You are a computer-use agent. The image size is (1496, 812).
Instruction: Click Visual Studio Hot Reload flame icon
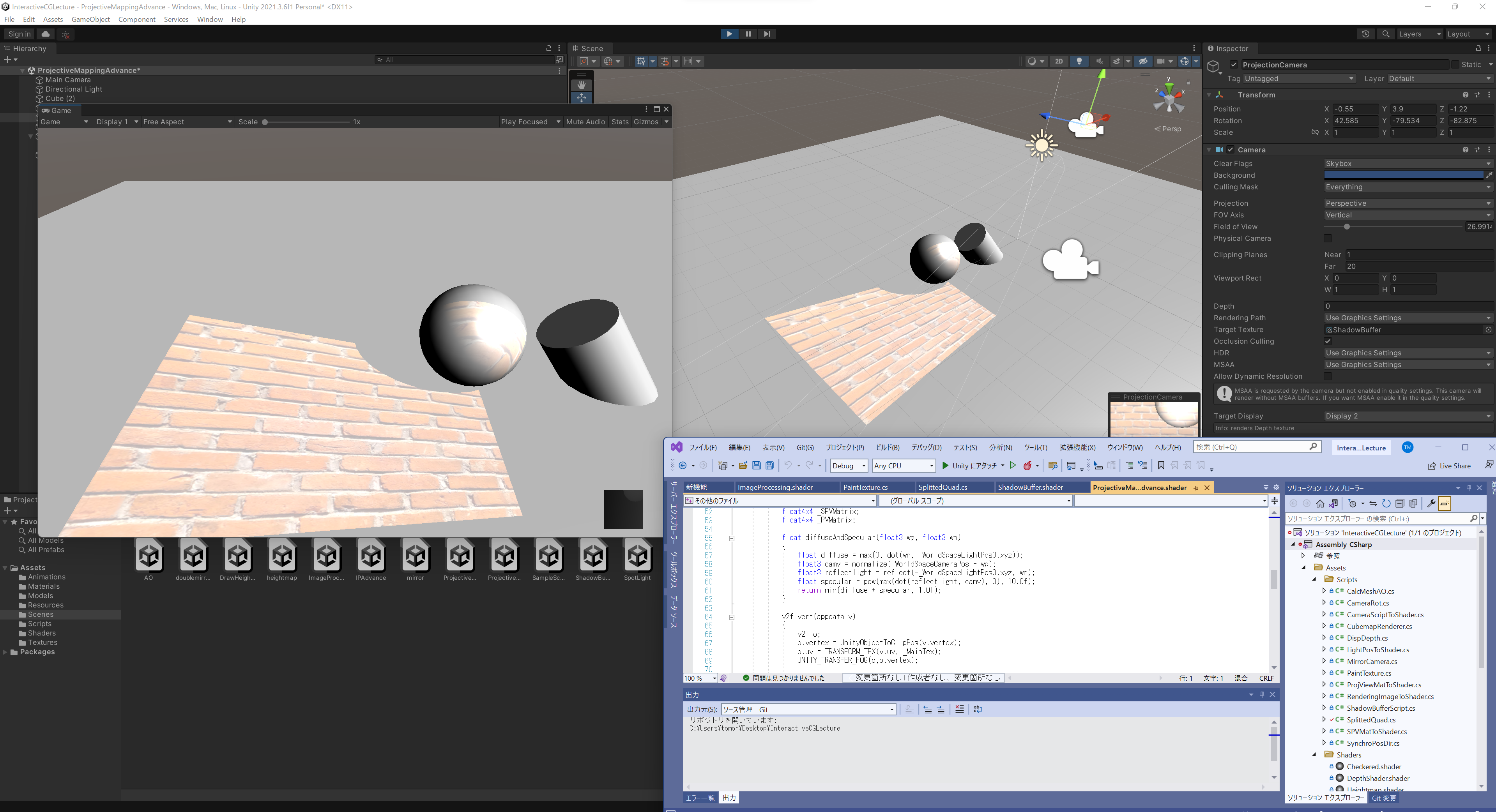(x=1027, y=466)
